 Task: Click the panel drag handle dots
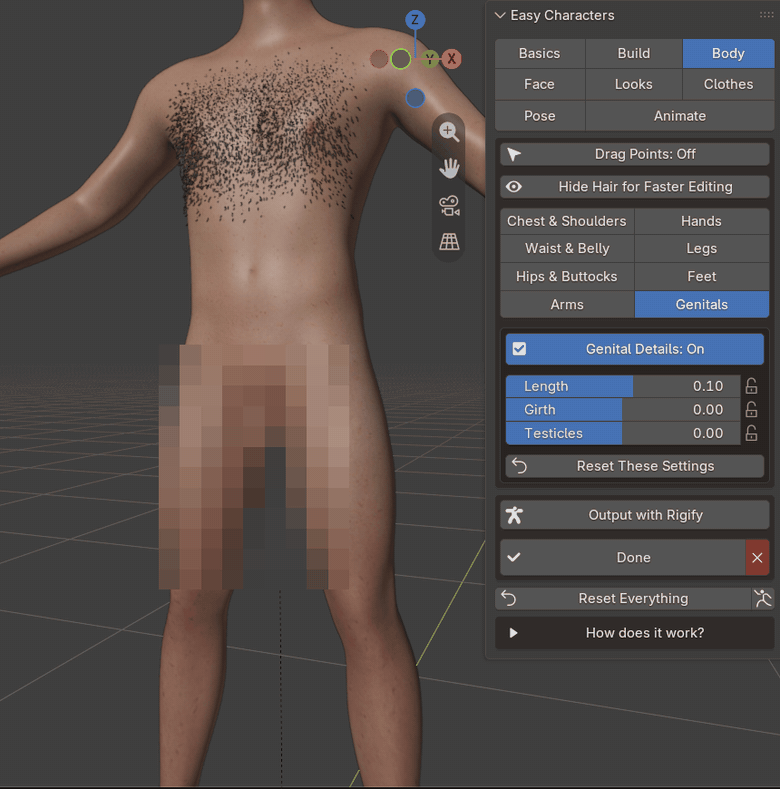[x=766, y=15]
